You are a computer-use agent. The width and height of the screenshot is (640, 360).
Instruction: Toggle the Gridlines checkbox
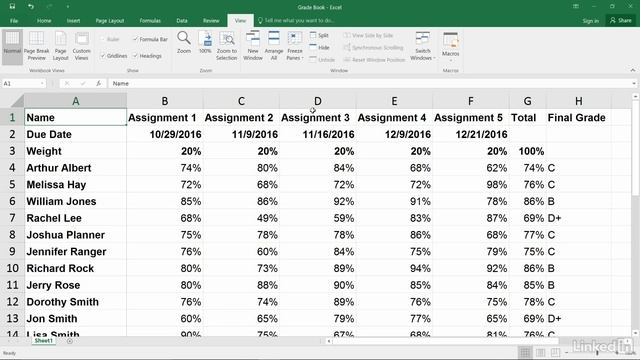coord(114,56)
